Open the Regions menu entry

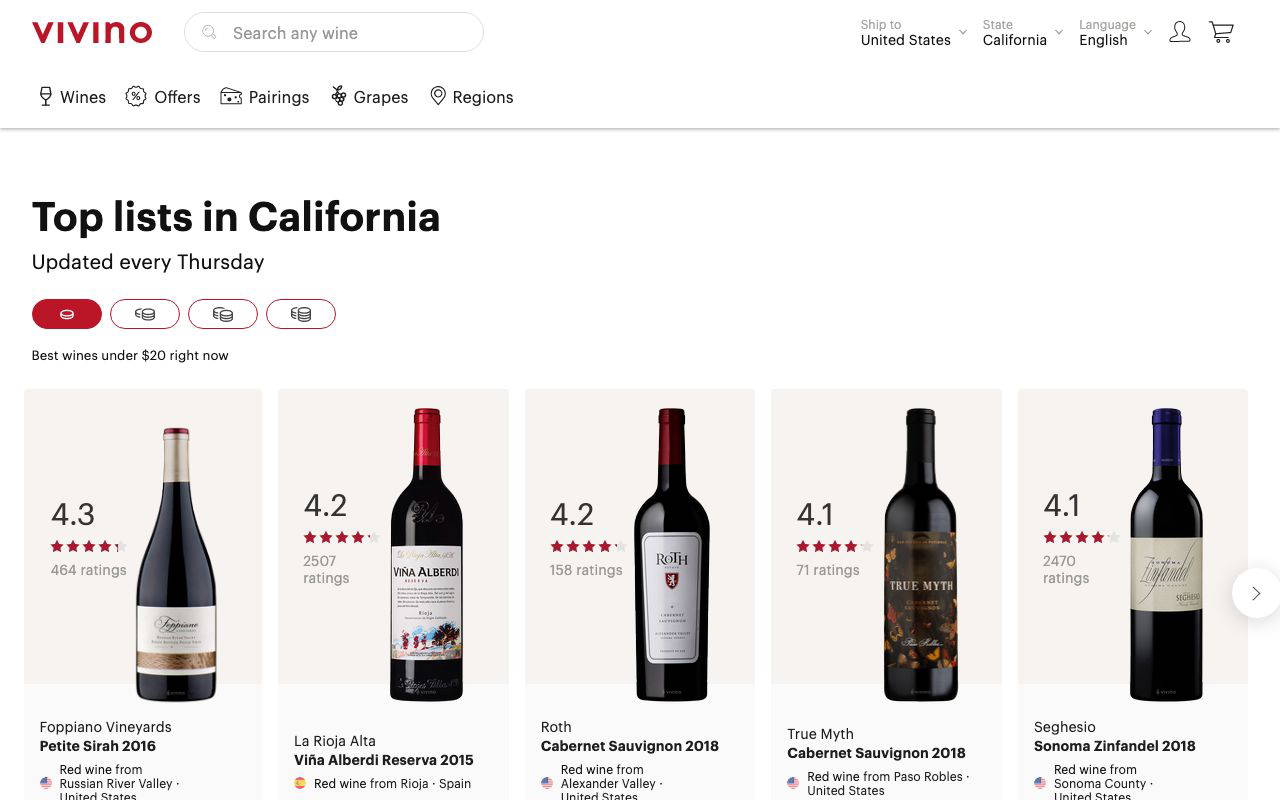(x=483, y=96)
